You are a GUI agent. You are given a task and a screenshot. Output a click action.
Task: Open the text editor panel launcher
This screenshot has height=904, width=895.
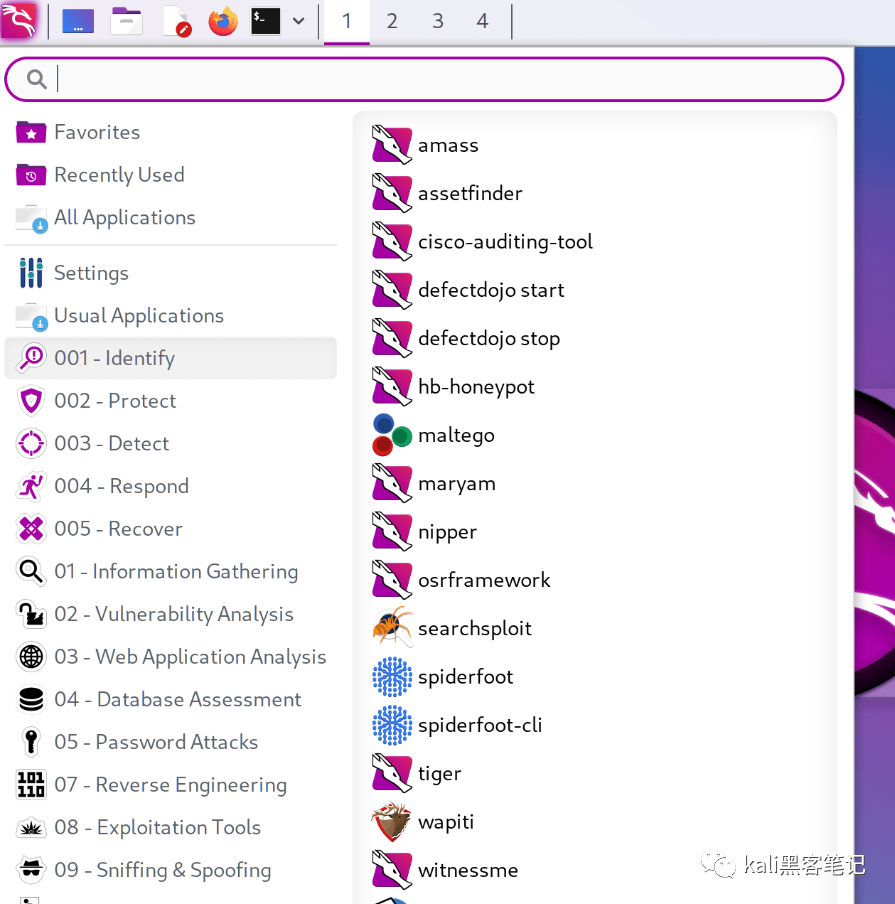coord(176,21)
